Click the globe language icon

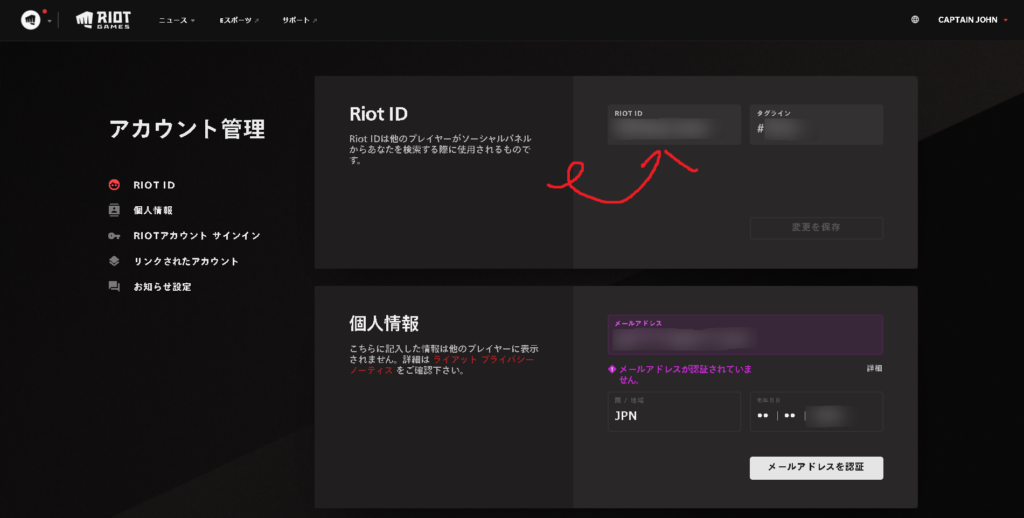pos(915,20)
